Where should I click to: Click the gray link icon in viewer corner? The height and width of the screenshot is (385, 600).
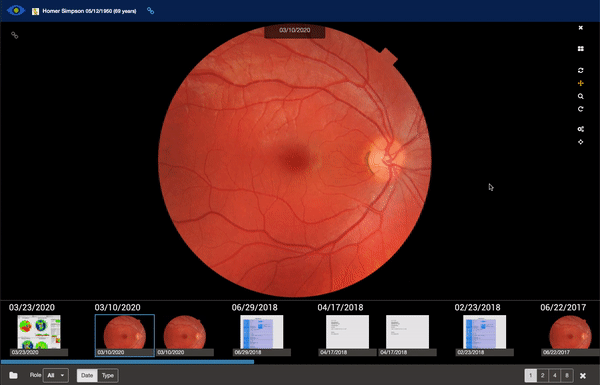click(x=15, y=35)
